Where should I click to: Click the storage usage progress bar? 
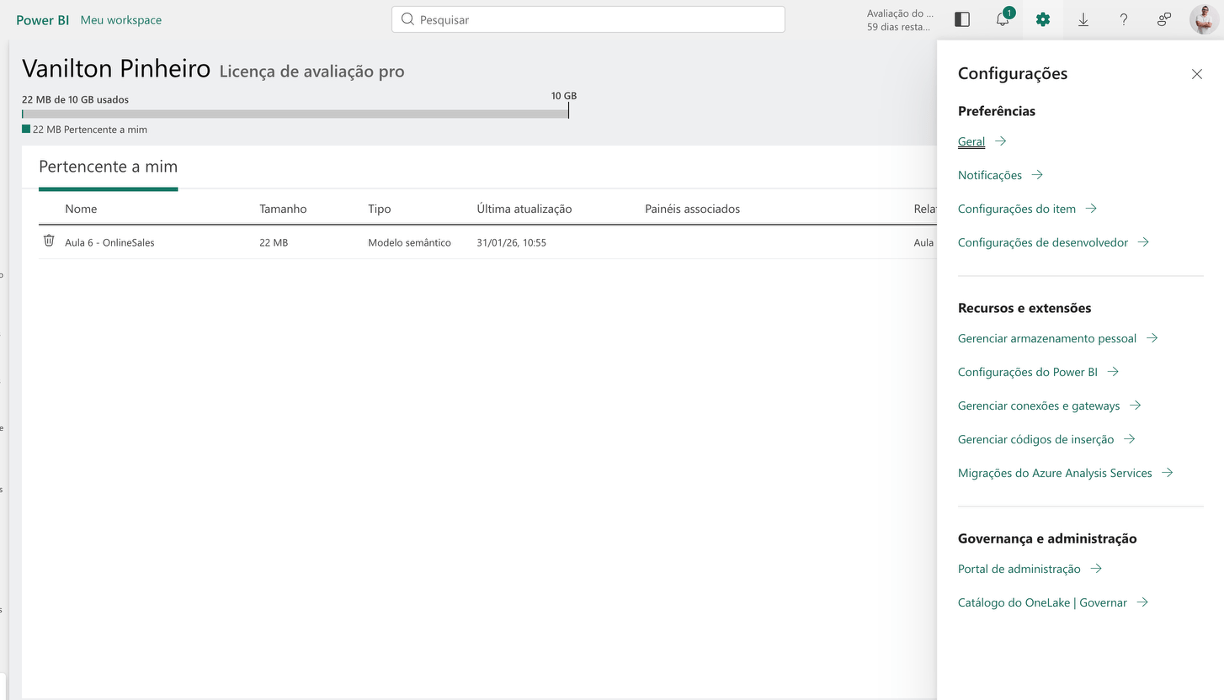coord(295,114)
